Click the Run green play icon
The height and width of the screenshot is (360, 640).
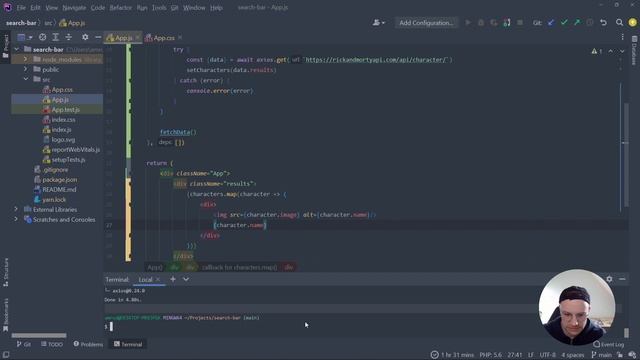point(468,23)
